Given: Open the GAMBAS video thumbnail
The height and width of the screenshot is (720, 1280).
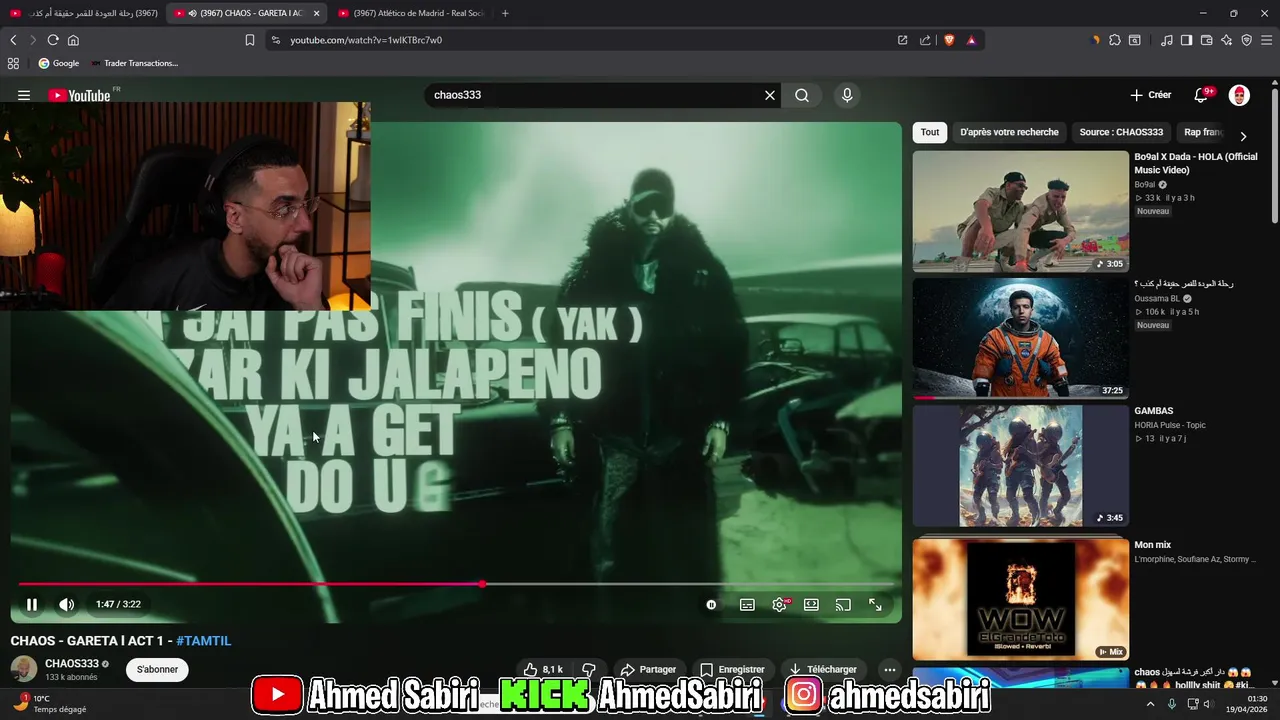Looking at the screenshot, I should (x=1020, y=465).
